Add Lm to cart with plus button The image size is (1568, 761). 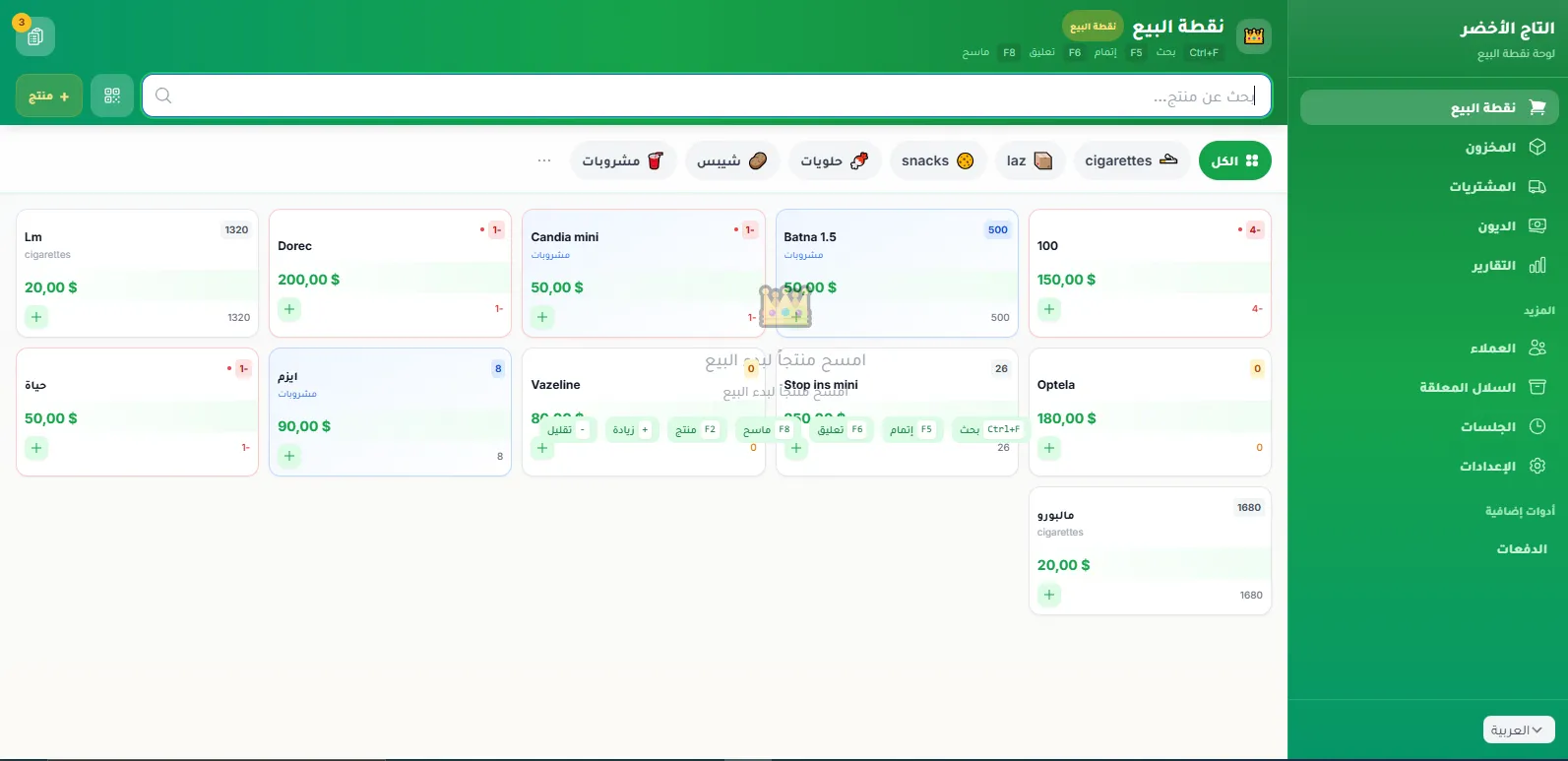36,317
